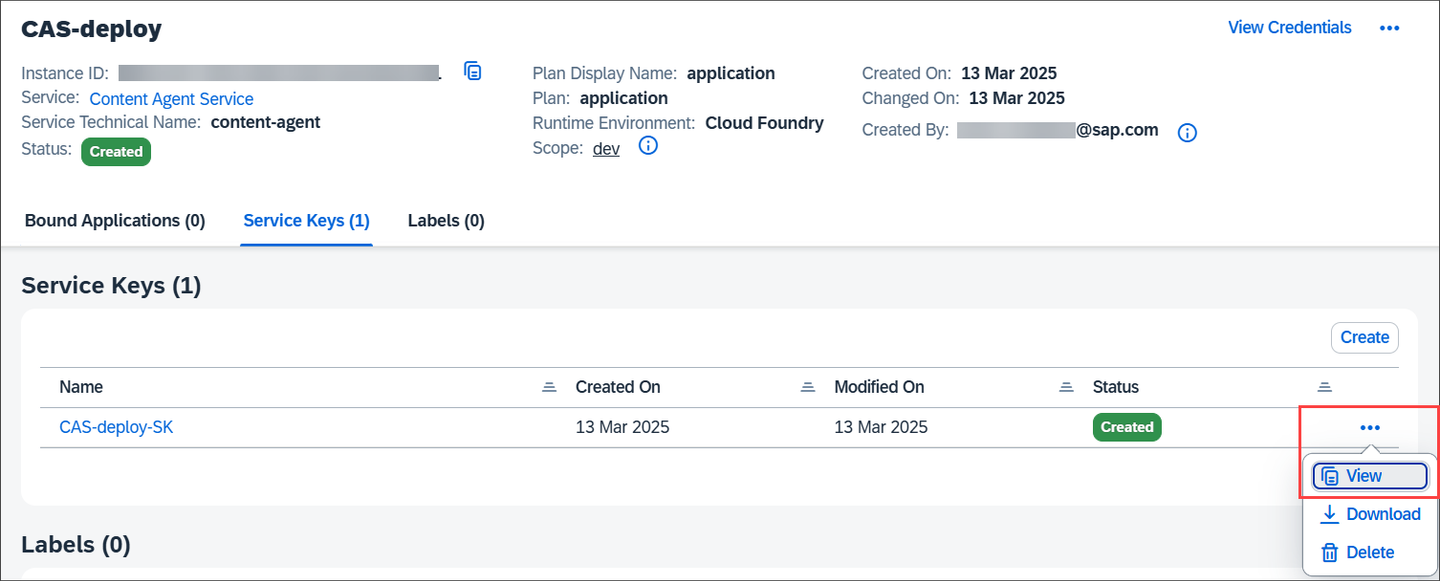Copy the Instance ID to clipboard
Image resolution: width=1440 pixels, height=581 pixels.
tap(473, 71)
